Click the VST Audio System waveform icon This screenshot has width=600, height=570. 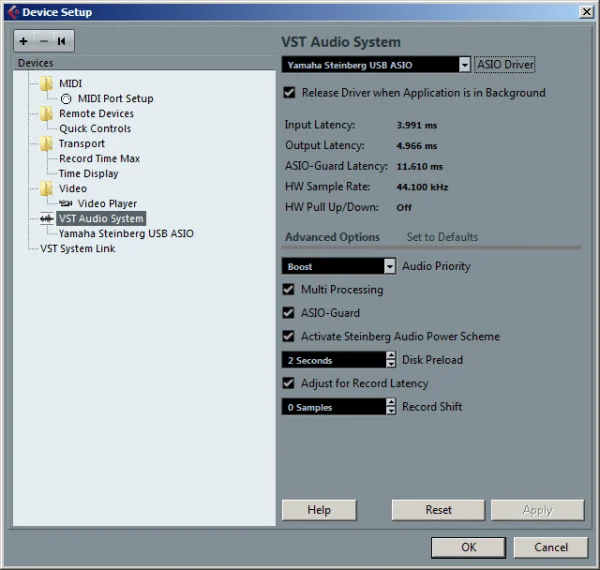pyautogui.click(x=47, y=218)
